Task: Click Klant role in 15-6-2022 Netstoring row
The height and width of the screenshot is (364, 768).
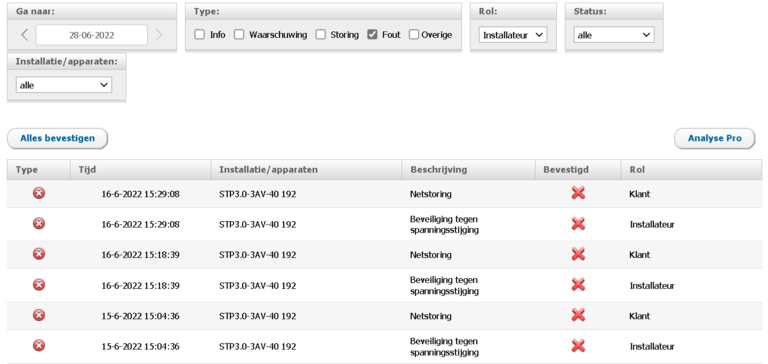Action: click(640, 316)
